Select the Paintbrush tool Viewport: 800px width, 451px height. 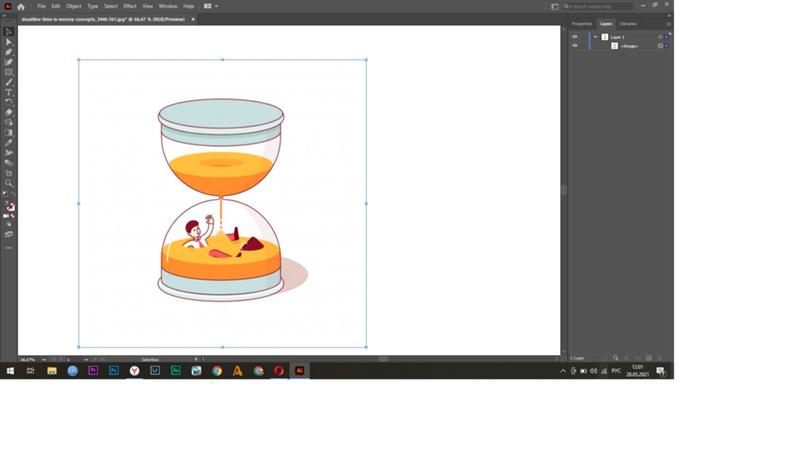pyautogui.click(x=9, y=82)
